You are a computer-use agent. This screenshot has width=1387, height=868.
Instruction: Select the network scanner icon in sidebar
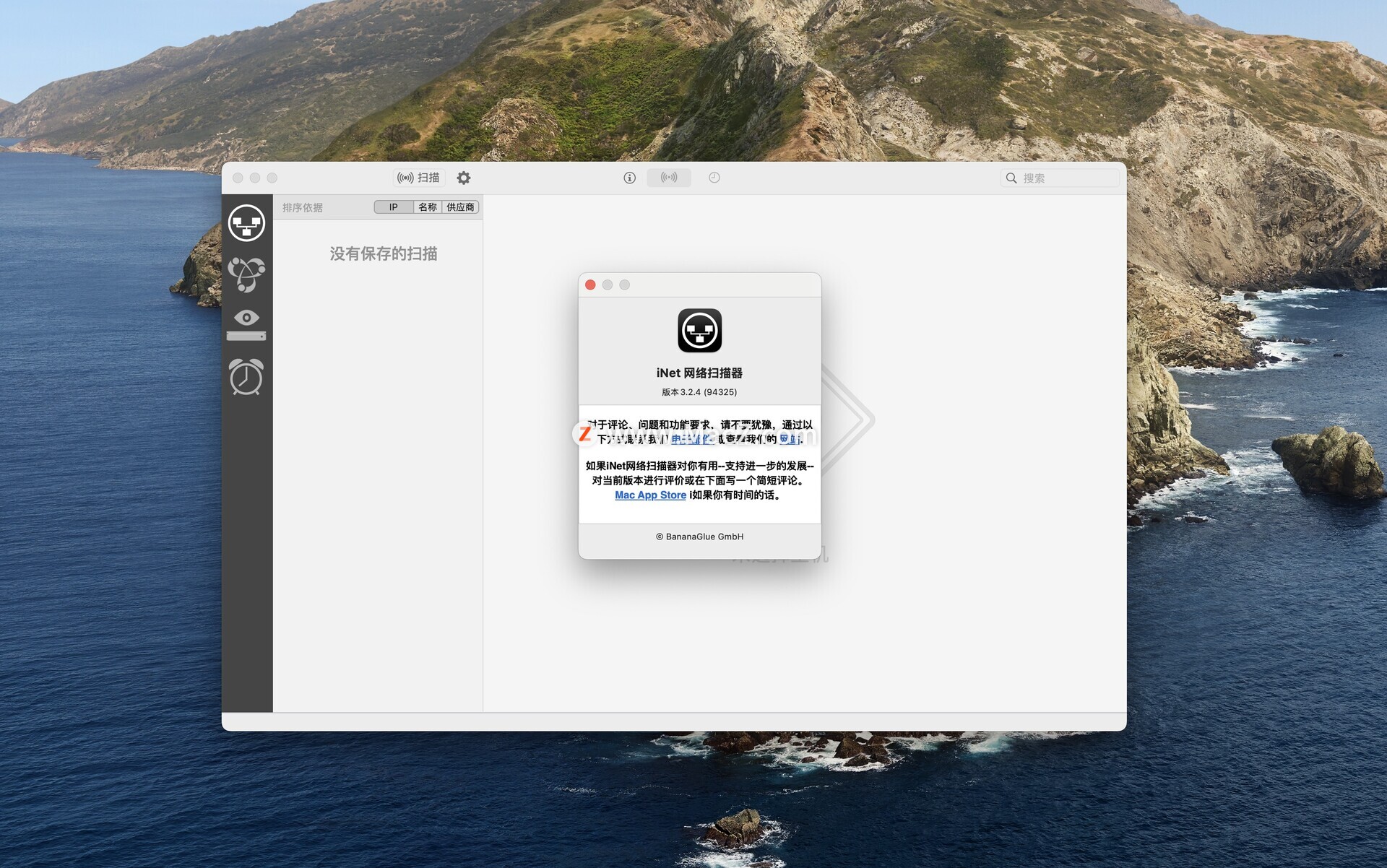pyautogui.click(x=246, y=222)
